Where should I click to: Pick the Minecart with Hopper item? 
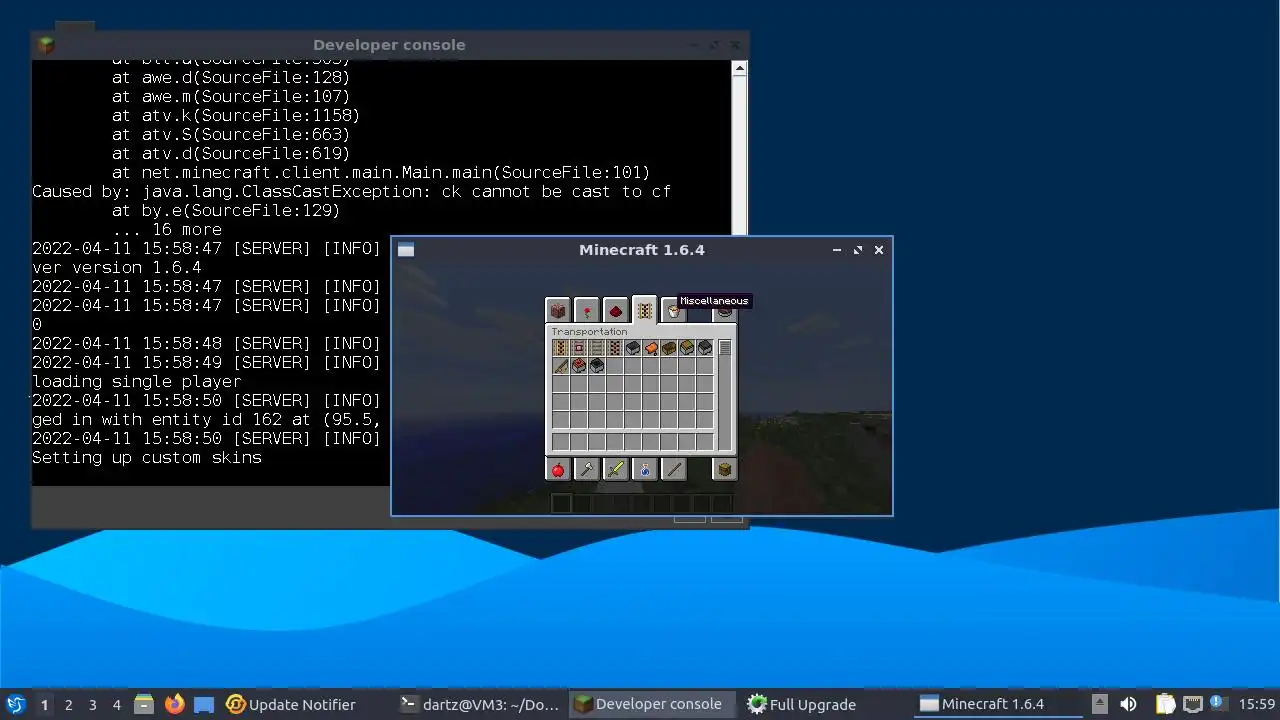pyautogui.click(x=597, y=366)
